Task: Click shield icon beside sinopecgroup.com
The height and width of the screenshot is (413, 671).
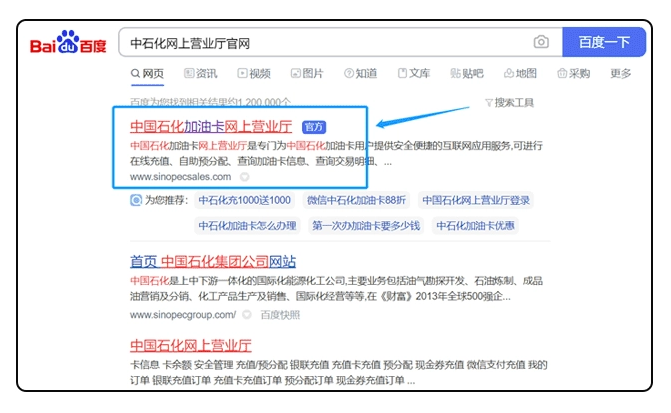Action: 247,315
